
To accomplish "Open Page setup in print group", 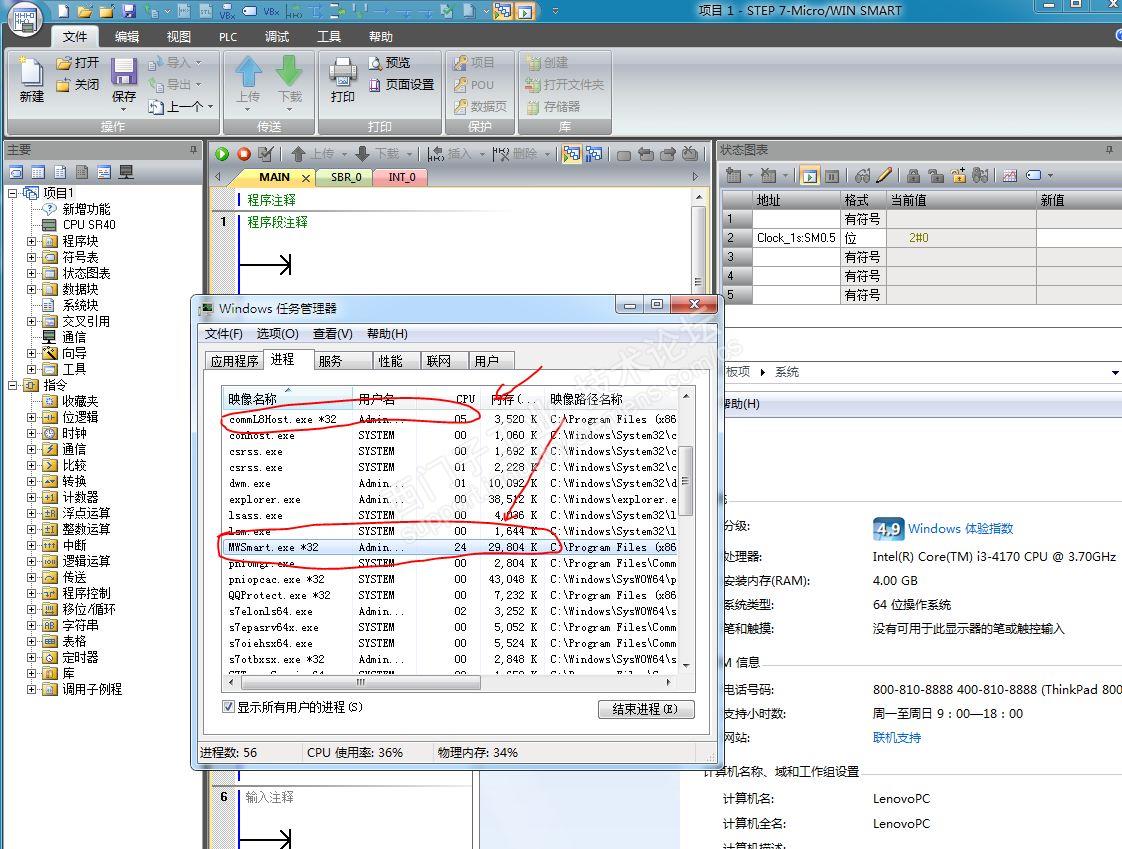I will point(401,84).
